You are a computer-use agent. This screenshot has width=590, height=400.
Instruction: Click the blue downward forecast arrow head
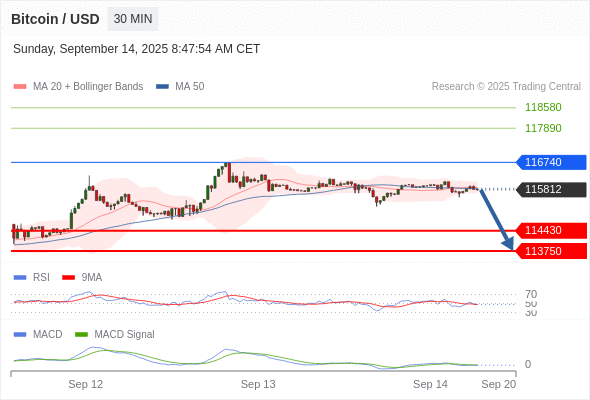508,244
